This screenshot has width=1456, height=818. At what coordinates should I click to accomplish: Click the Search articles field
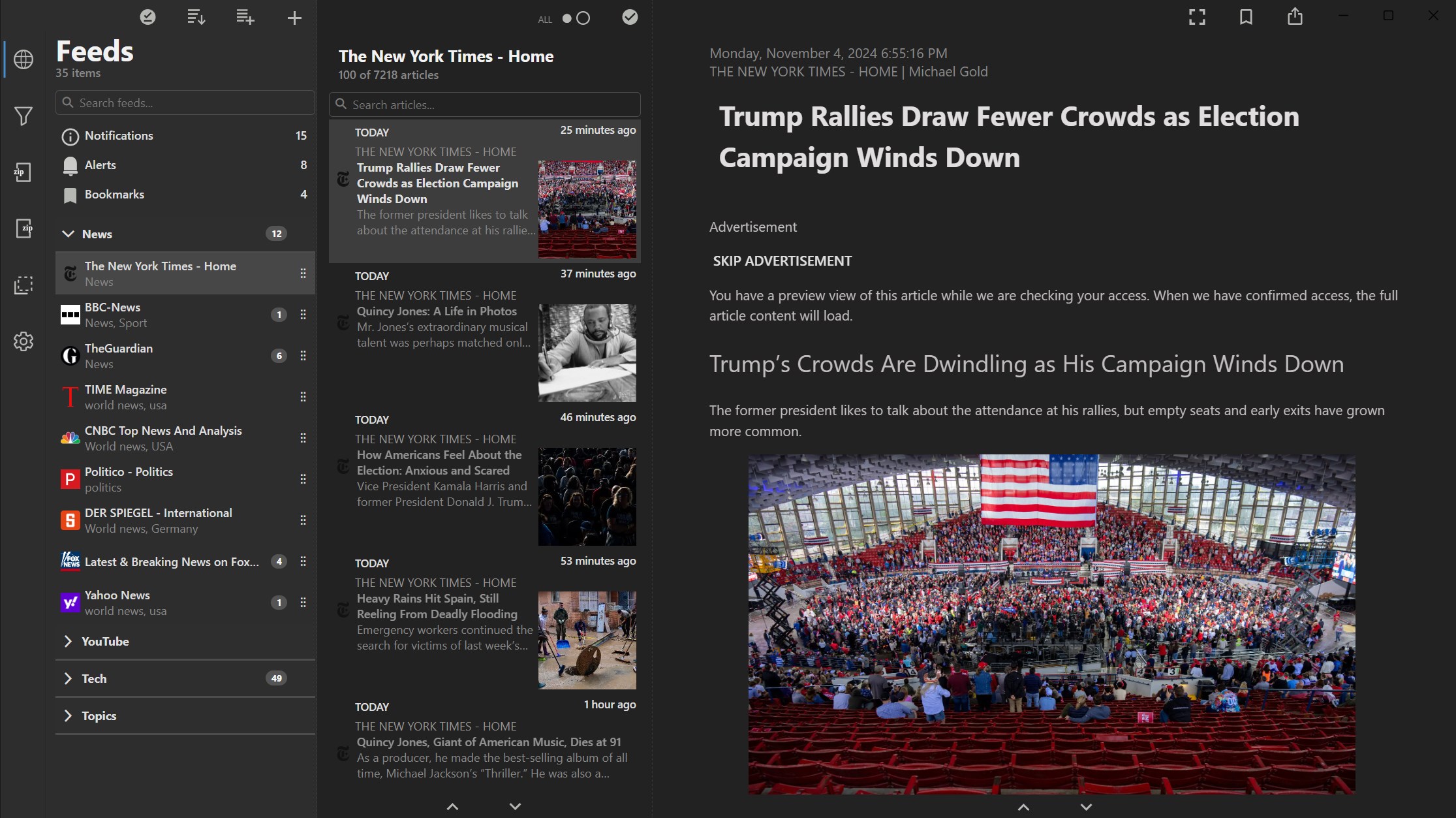[484, 104]
